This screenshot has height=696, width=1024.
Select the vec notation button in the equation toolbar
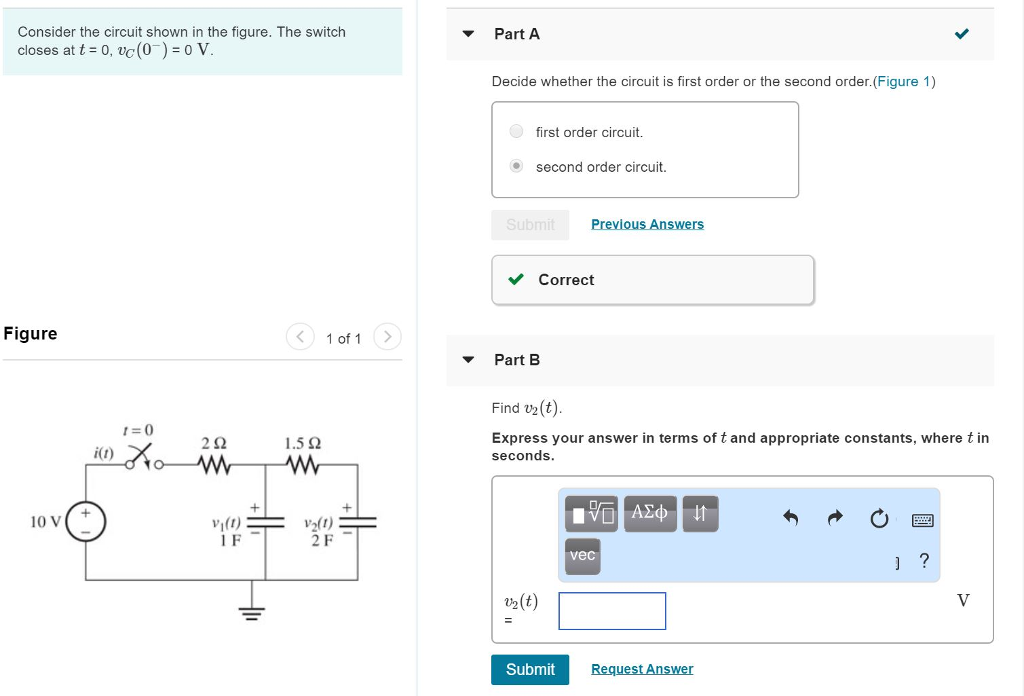coord(582,557)
